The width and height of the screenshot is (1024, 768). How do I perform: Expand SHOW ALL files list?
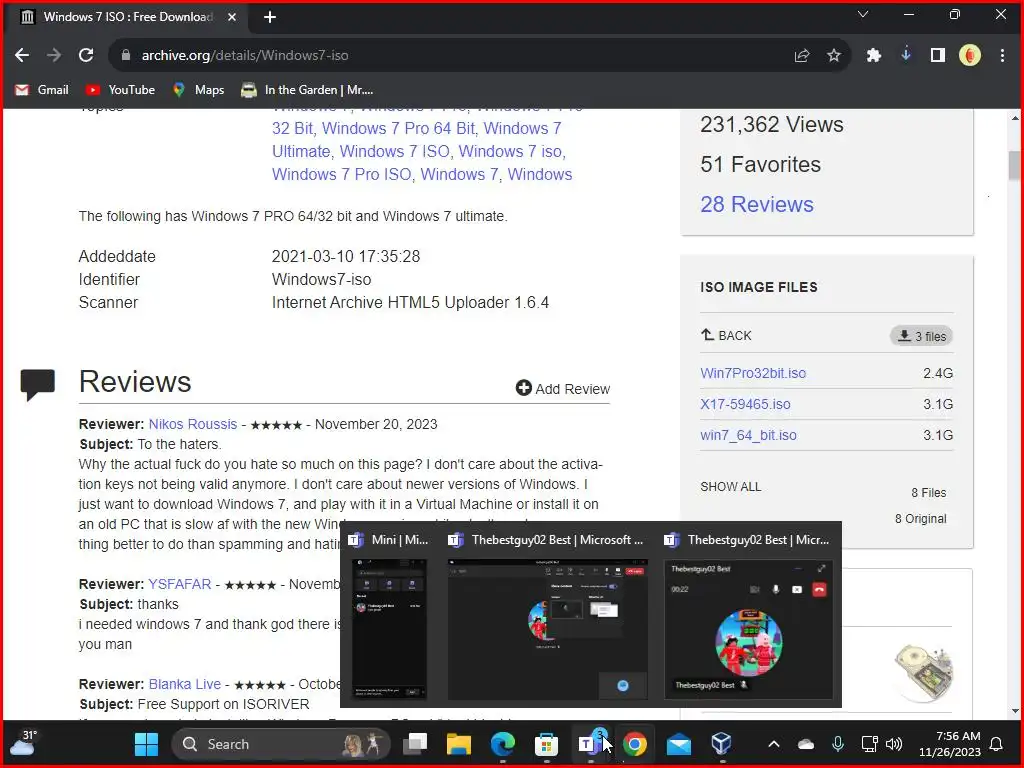731,487
